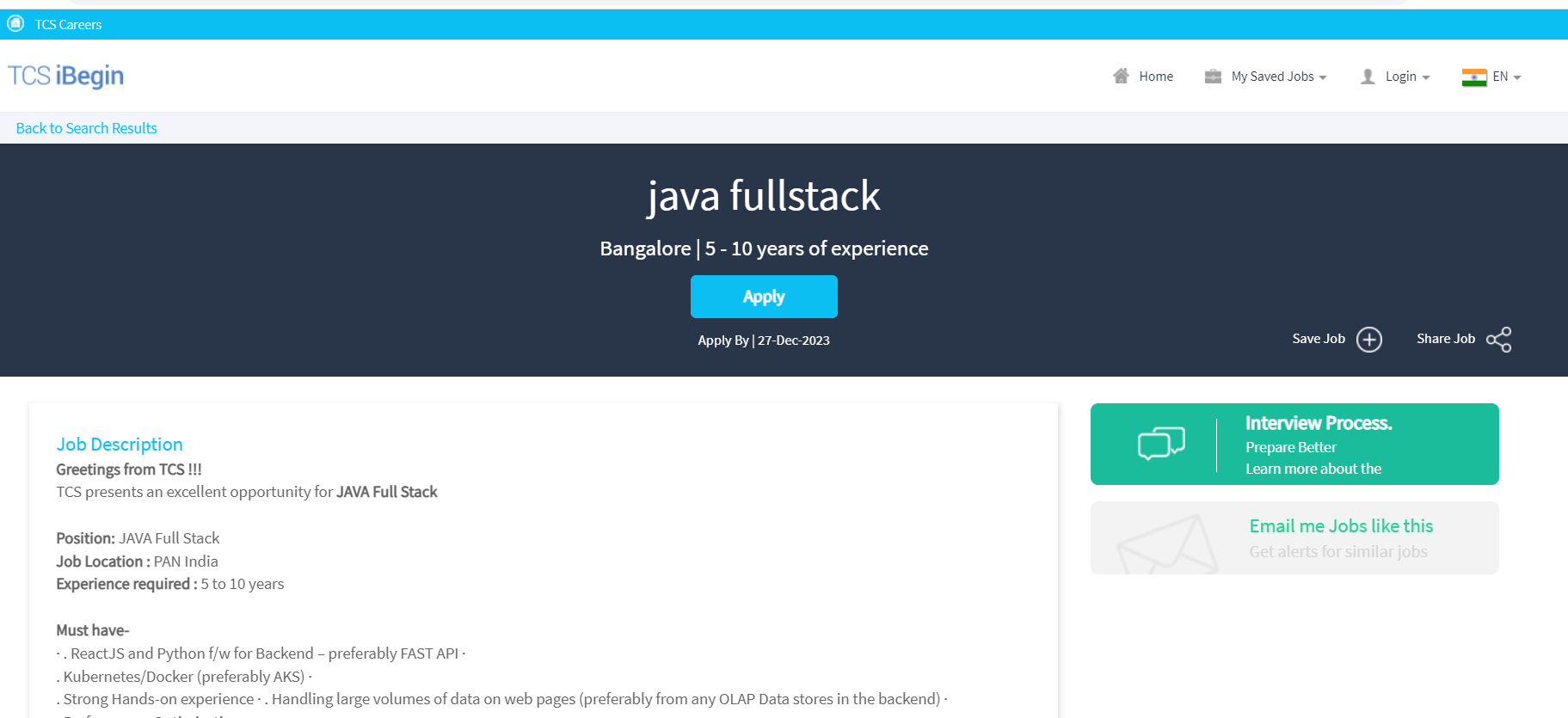Click the India flag language icon
This screenshot has width=1568, height=718.
coord(1473,77)
